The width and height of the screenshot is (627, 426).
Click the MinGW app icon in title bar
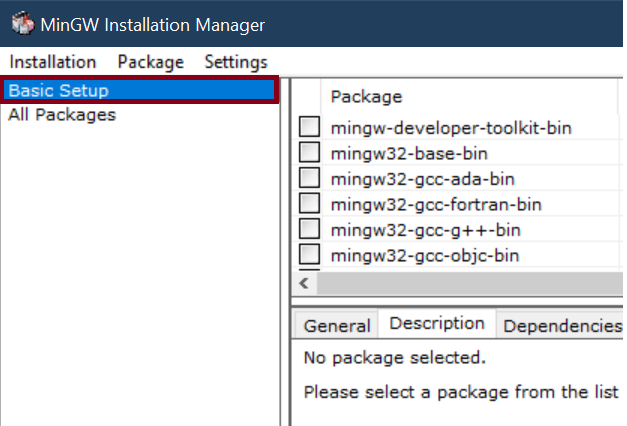pyautogui.click(x=21, y=24)
